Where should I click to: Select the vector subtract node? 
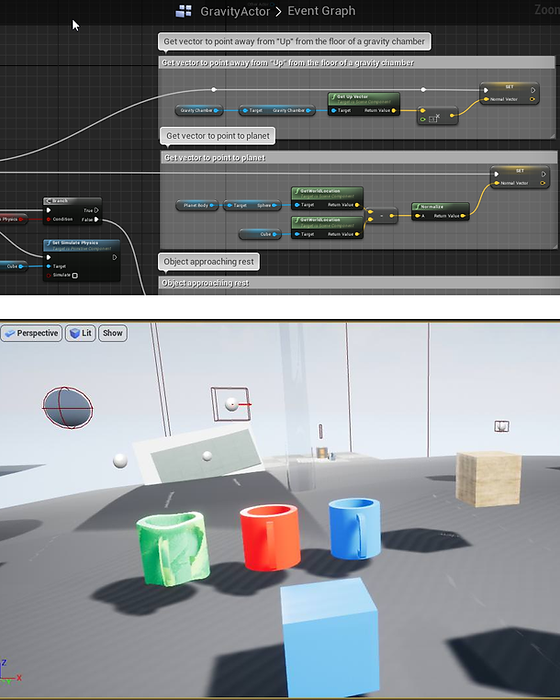[381, 216]
